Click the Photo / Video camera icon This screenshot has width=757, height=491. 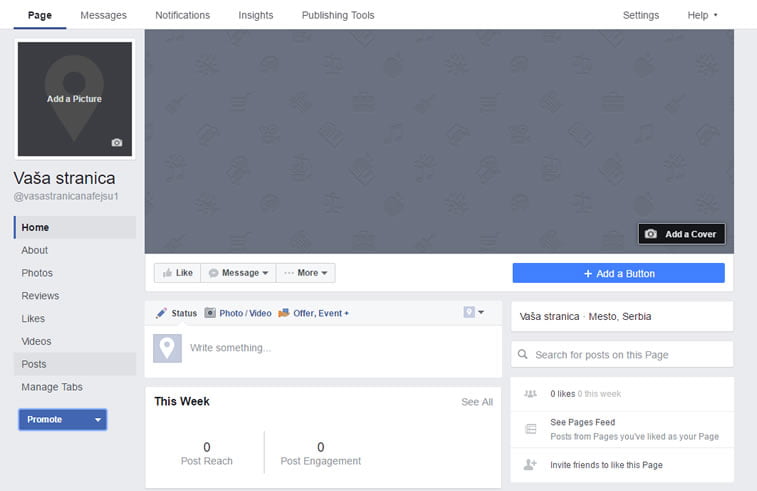(x=210, y=313)
